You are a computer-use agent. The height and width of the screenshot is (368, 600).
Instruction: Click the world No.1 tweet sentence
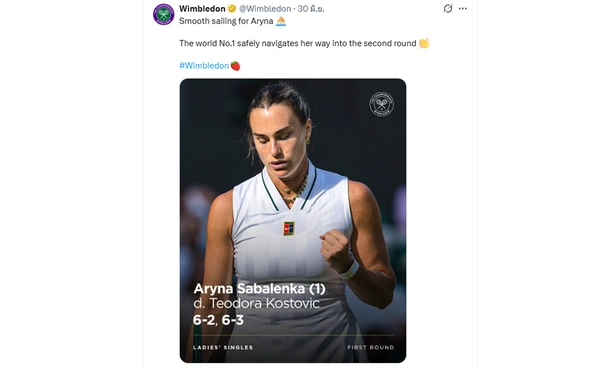click(298, 43)
